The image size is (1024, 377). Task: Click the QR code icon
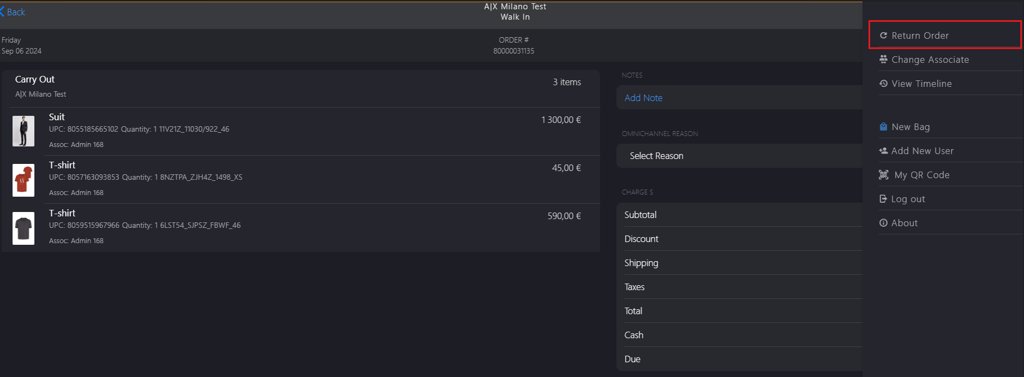coord(884,175)
